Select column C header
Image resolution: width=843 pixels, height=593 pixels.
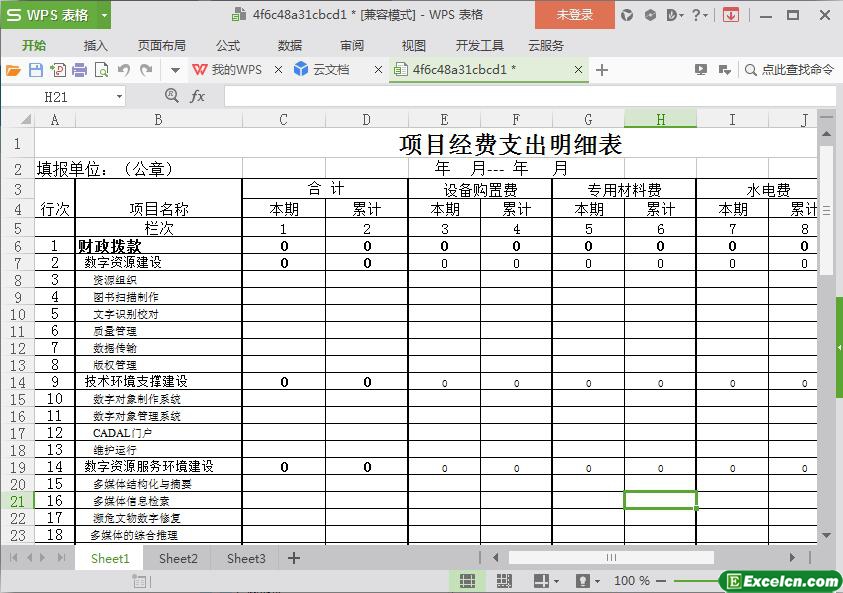point(283,119)
